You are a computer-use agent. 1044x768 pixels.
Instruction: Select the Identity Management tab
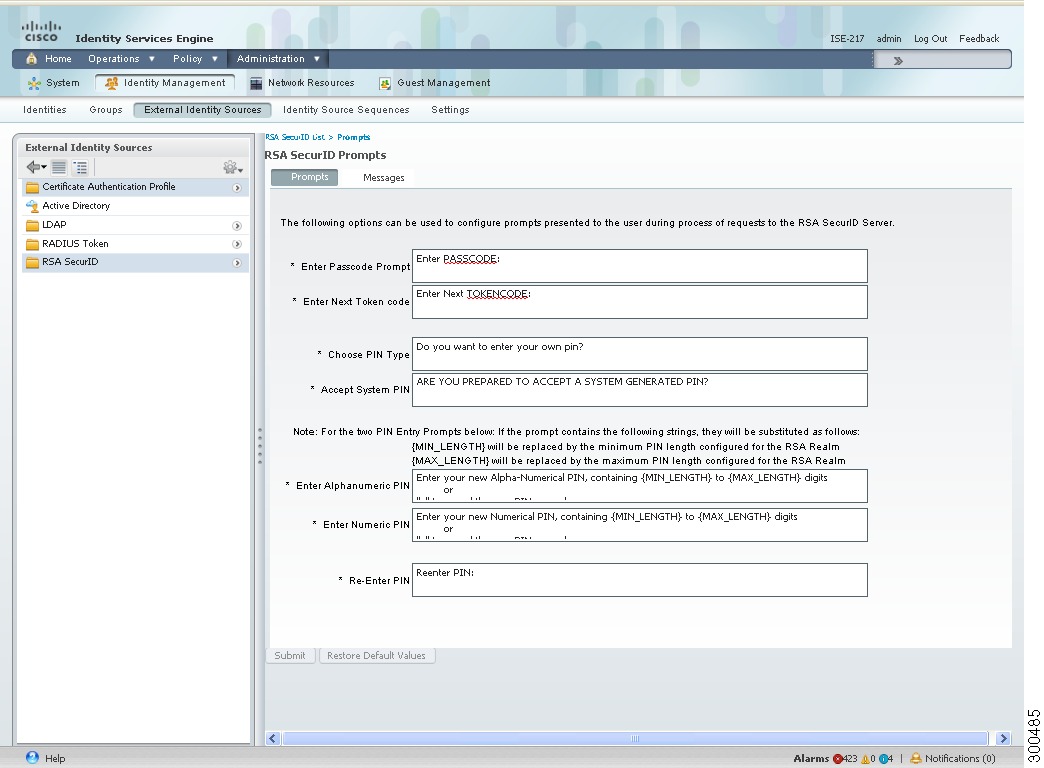[x=165, y=83]
